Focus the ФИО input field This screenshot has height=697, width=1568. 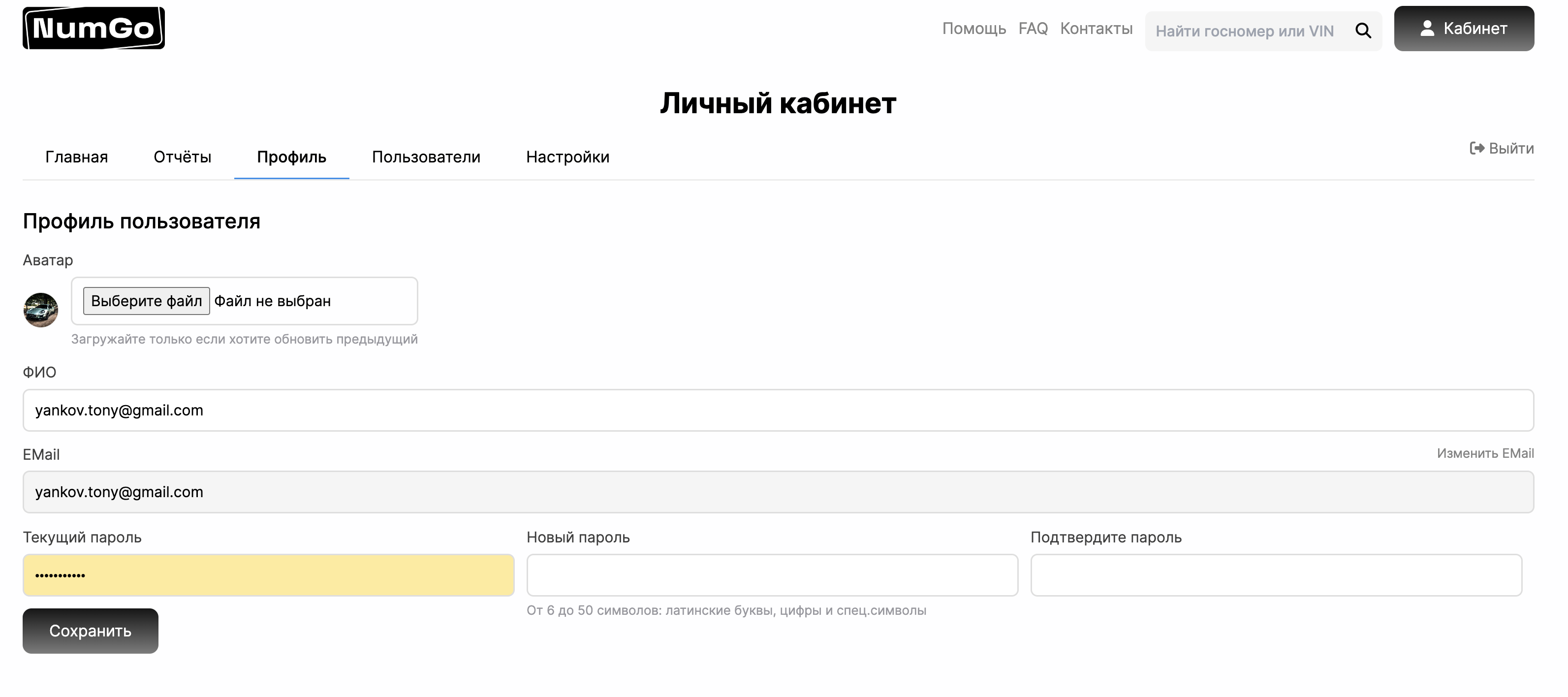click(778, 411)
